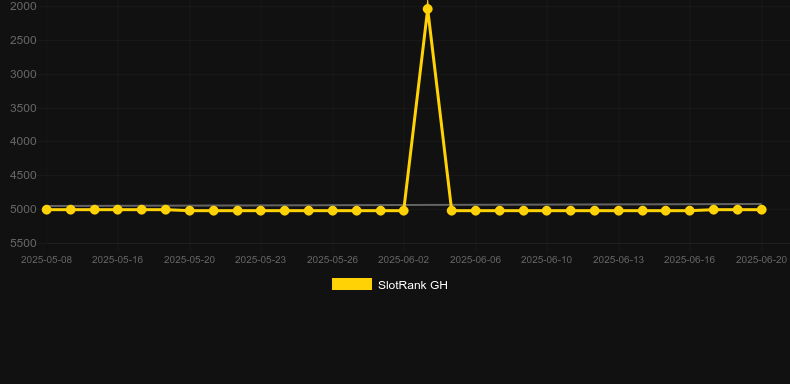Click the 5500 y-axis label
The width and height of the screenshot is (790, 384).
23,243
